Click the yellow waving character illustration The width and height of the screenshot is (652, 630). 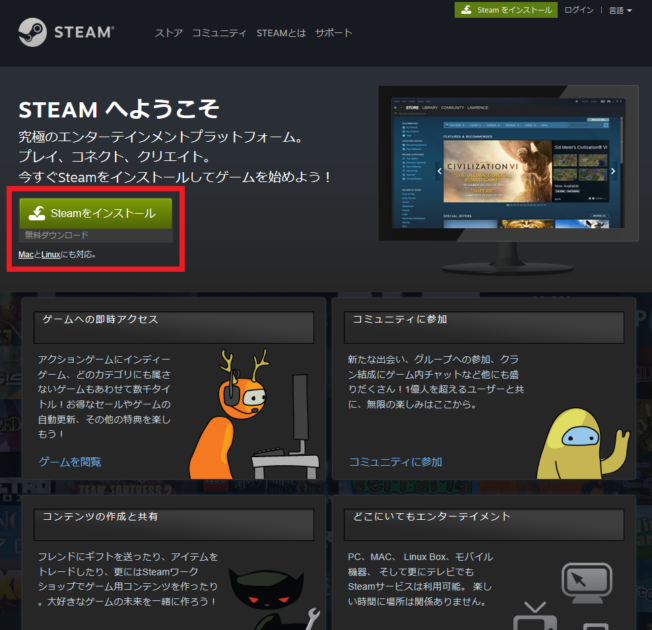tap(582, 444)
